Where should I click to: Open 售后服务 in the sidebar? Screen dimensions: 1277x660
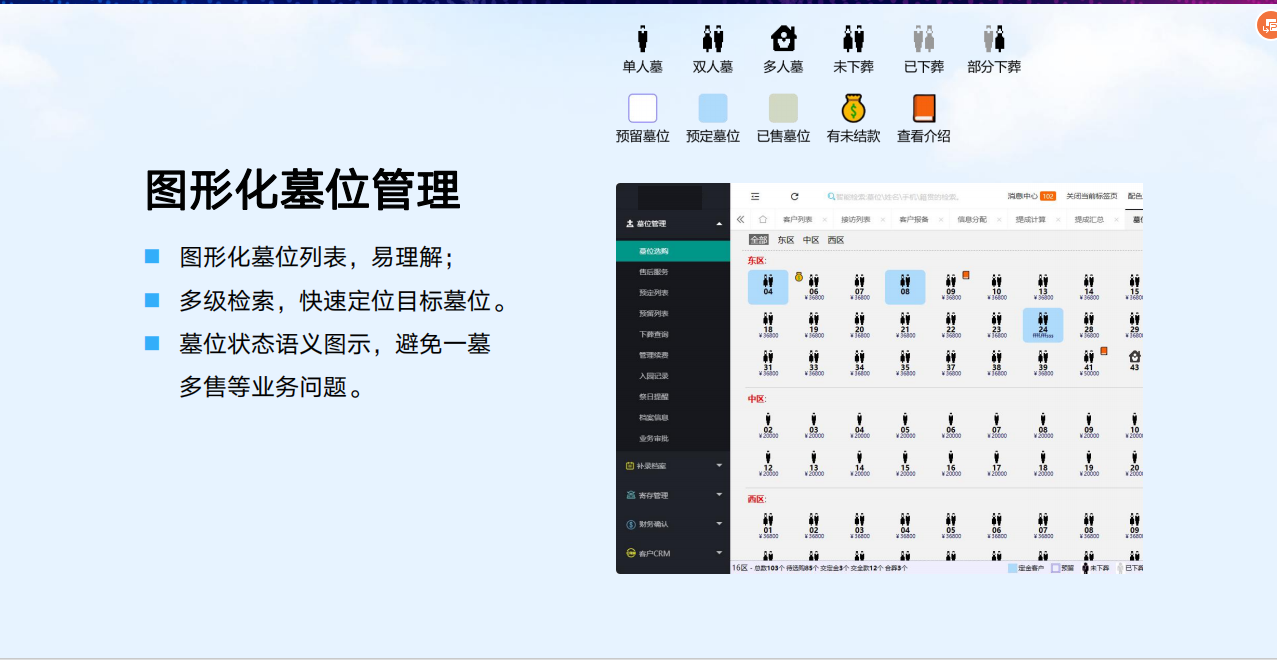click(654, 272)
